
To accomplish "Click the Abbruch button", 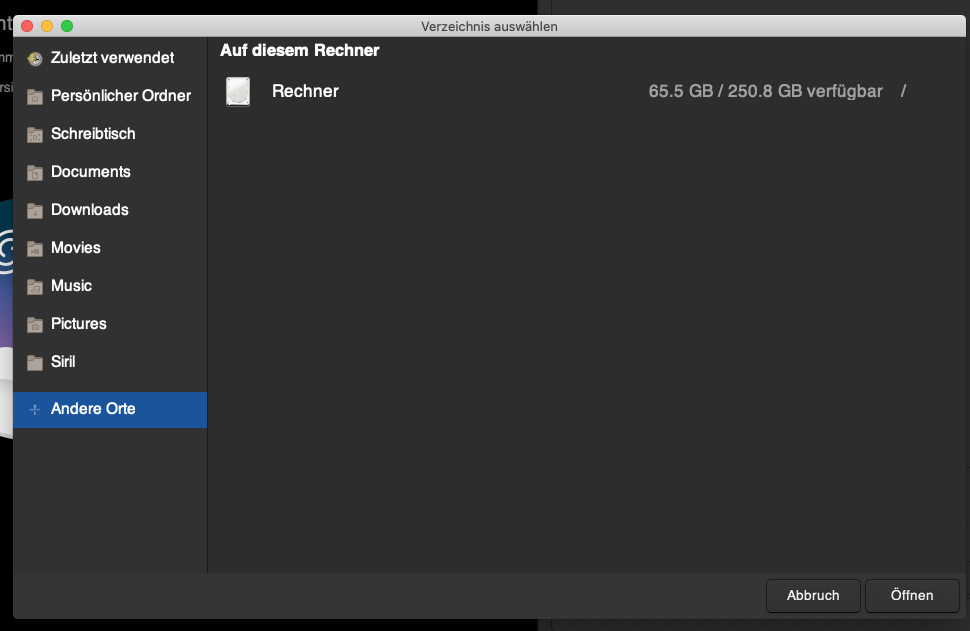I will 813,596.
